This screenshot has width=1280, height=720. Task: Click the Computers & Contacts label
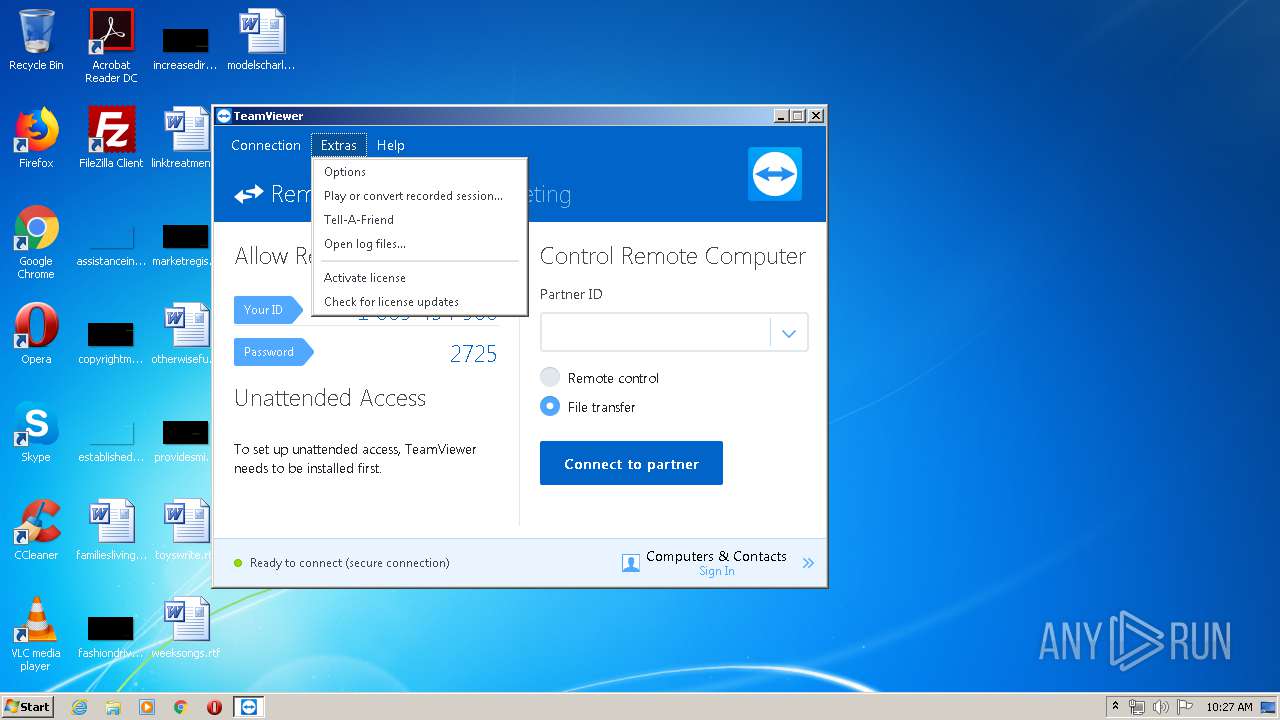click(x=716, y=556)
